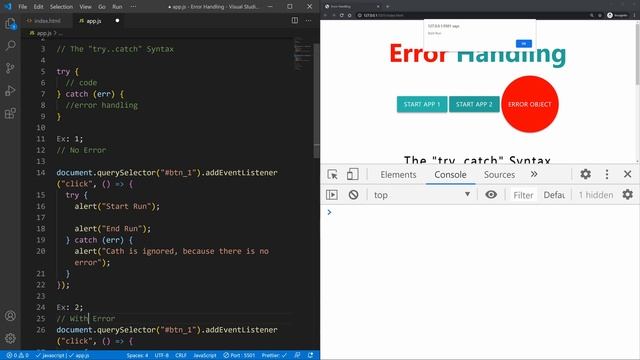Open Console settings gear
640x360 pixels.
628,195
